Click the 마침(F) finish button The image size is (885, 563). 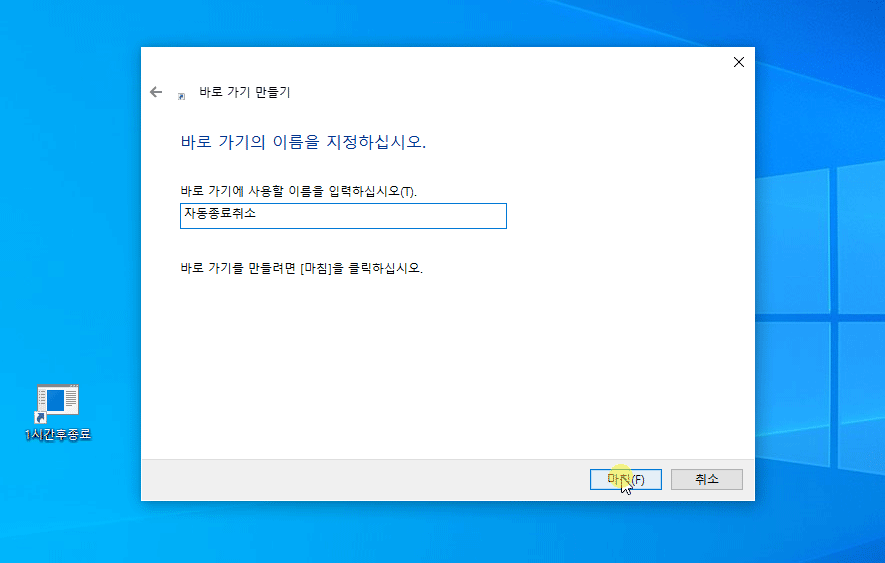tap(625, 479)
